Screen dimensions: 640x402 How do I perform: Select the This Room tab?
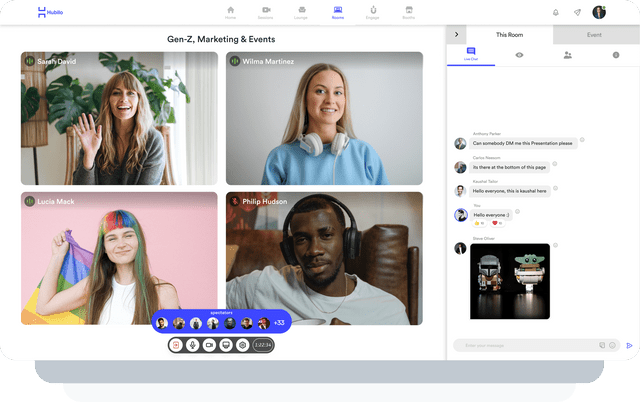[x=510, y=34]
